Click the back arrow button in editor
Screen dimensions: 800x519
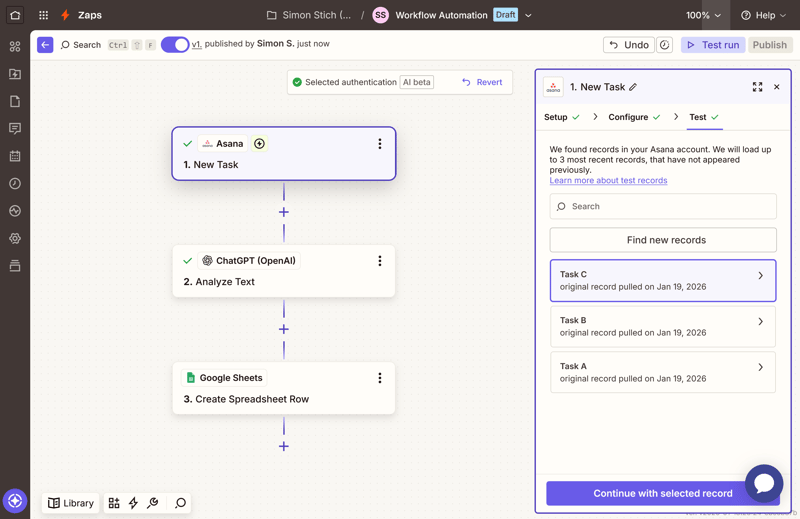pyautogui.click(x=45, y=45)
